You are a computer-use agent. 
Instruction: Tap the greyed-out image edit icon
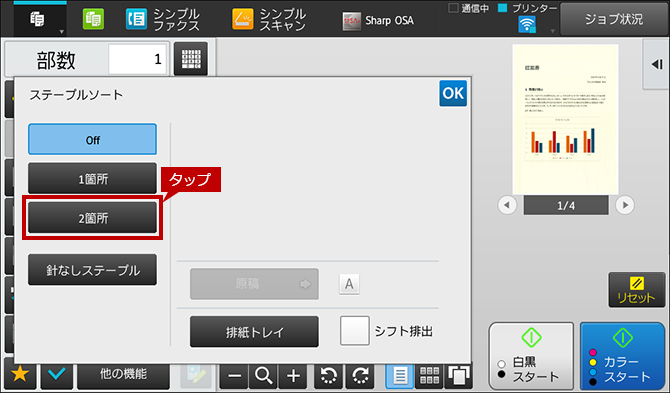(x=196, y=375)
